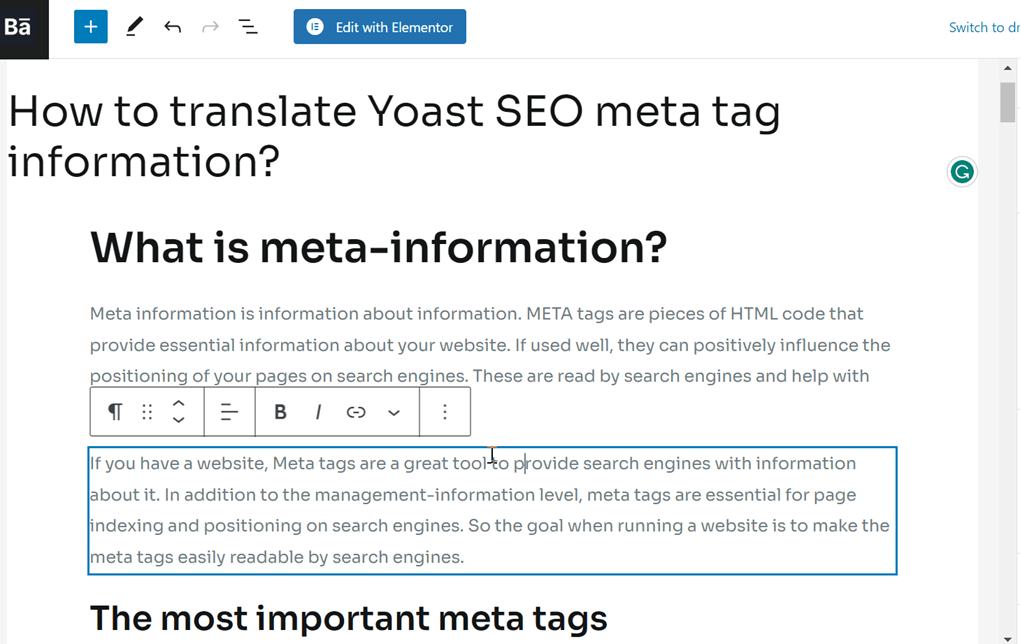This screenshot has width=1021, height=644.
Task: Click the post title text
Action: [x=394, y=136]
